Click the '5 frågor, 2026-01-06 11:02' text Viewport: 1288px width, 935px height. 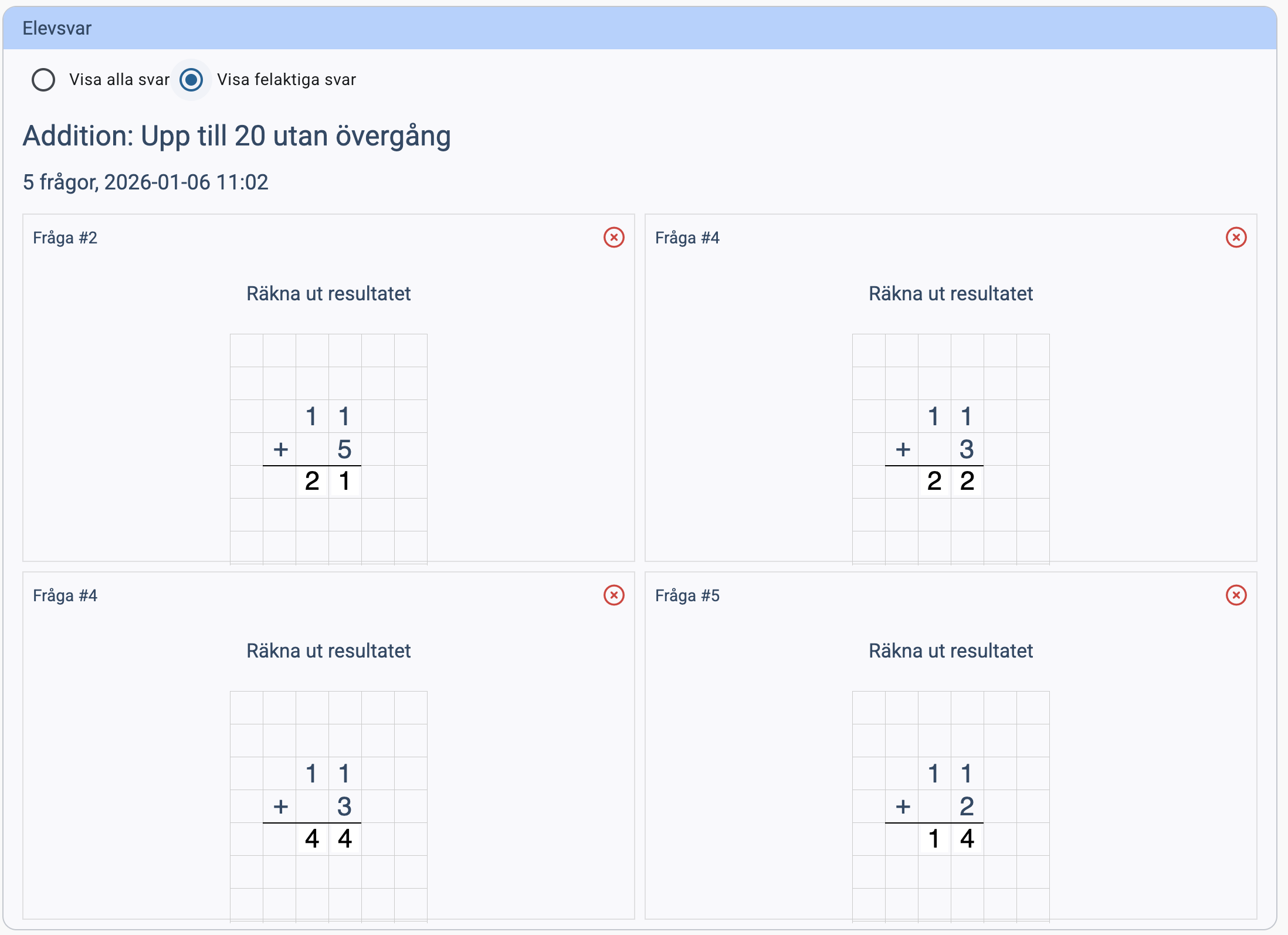(x=145, y=182)
